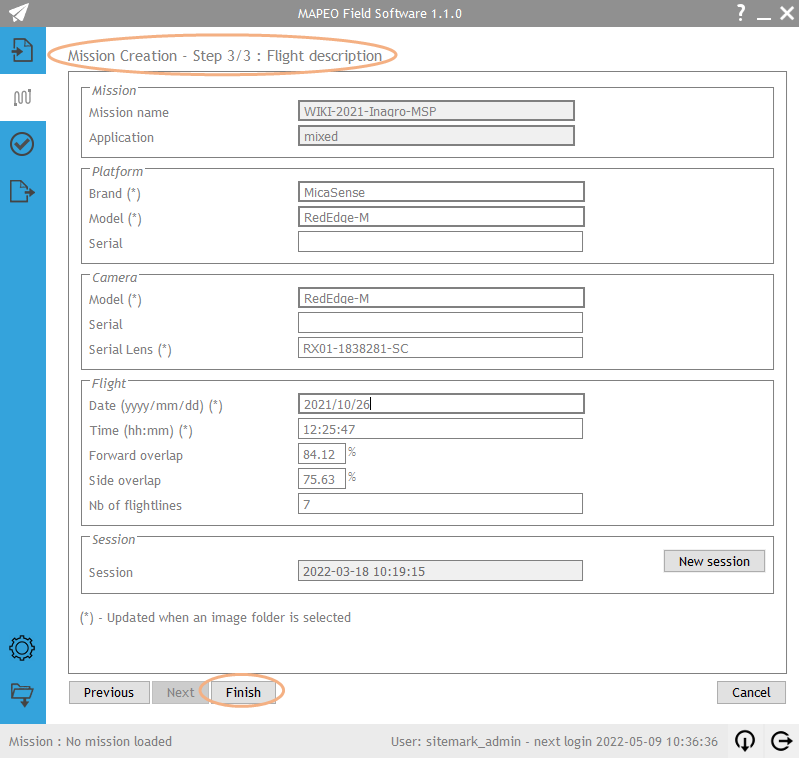The width and height of the screenshot is (799, 758).
Task: Log out using the exit icon
Action: click(x=781, y=741)
